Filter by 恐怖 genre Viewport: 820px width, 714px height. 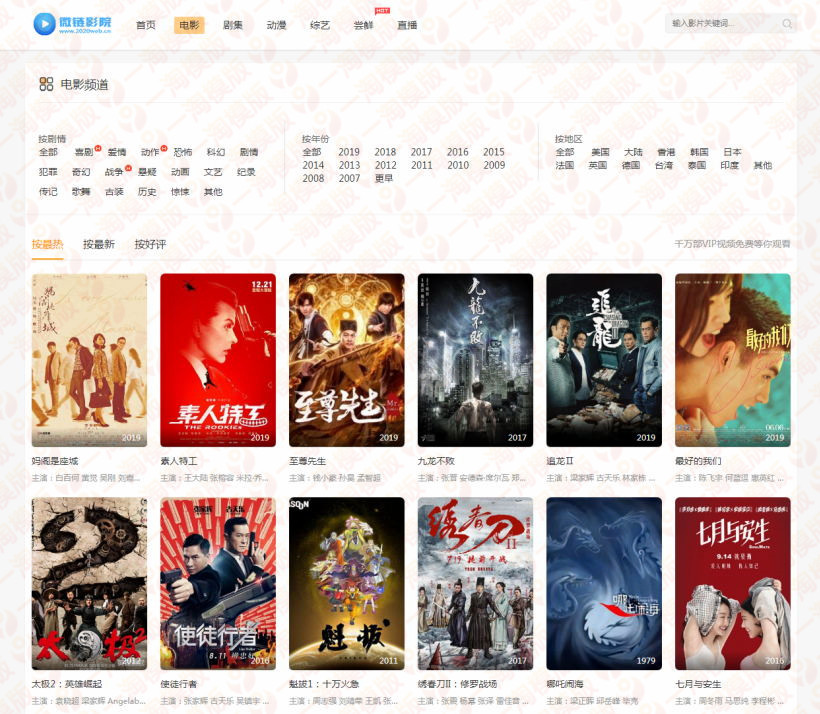[183, 152]
